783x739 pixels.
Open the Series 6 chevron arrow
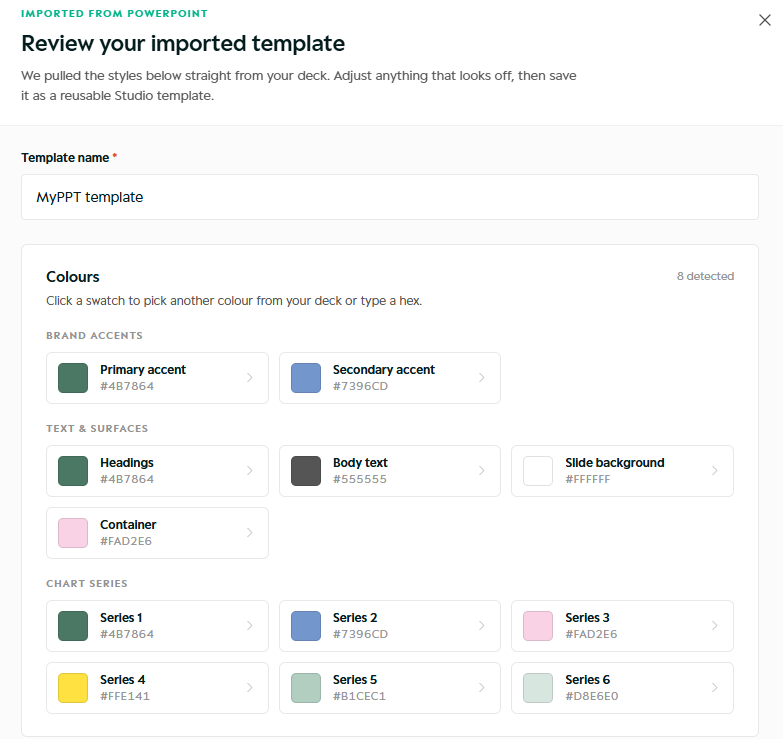point(715,688)
